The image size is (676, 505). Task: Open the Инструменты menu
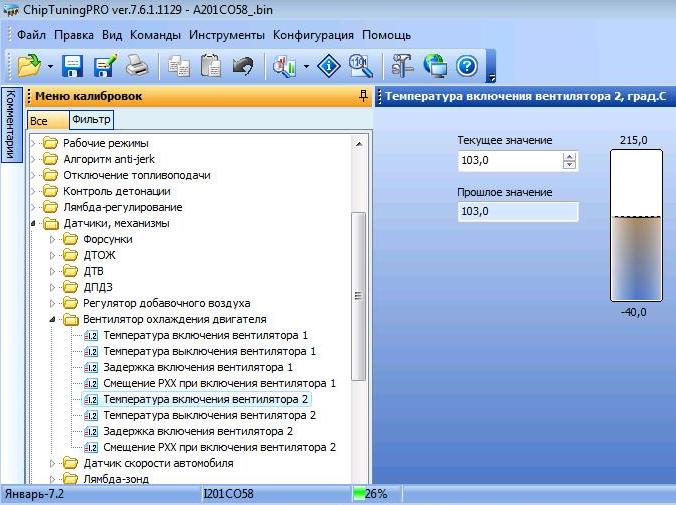coord(226,34)
